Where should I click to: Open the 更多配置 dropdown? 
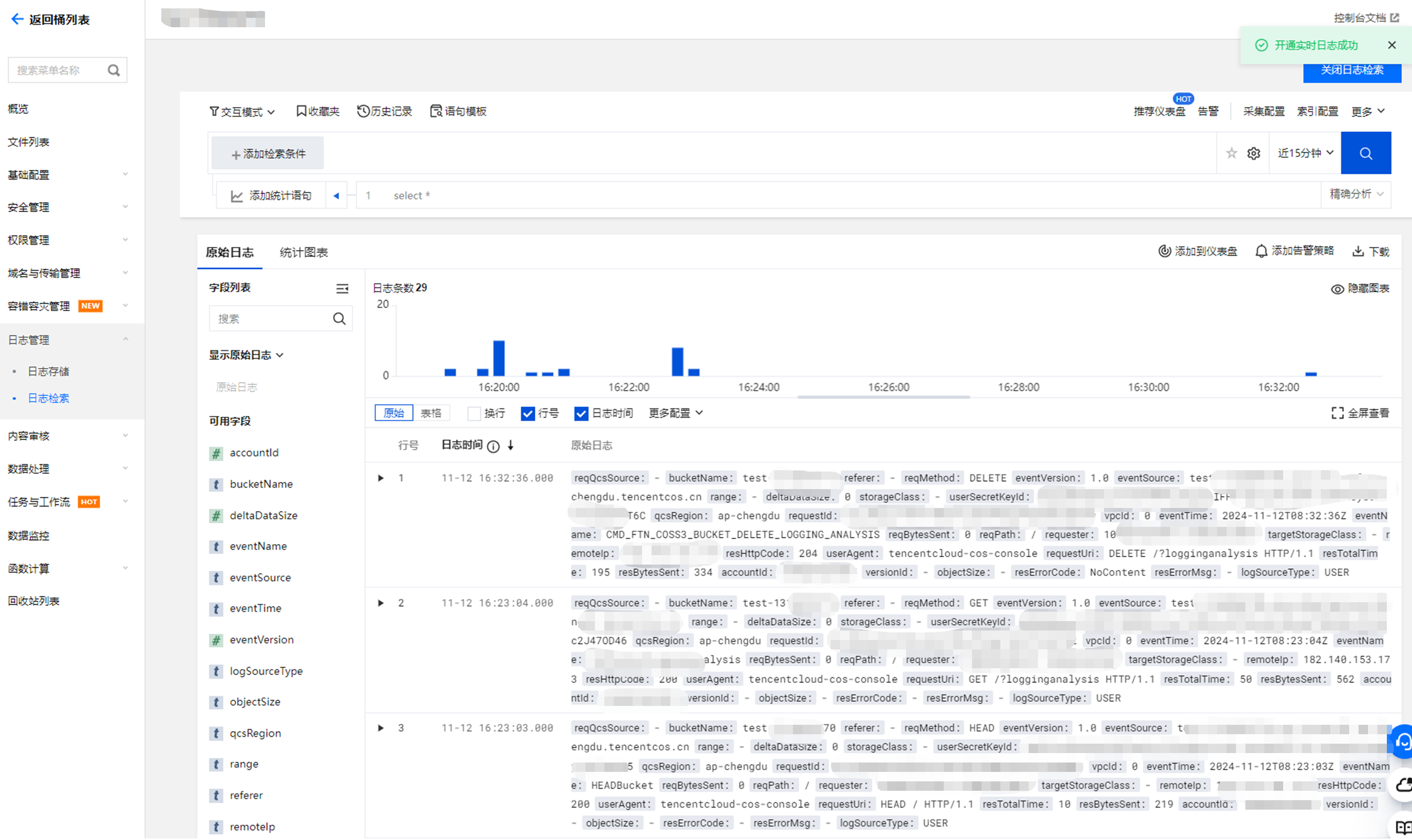click(675, 413)
